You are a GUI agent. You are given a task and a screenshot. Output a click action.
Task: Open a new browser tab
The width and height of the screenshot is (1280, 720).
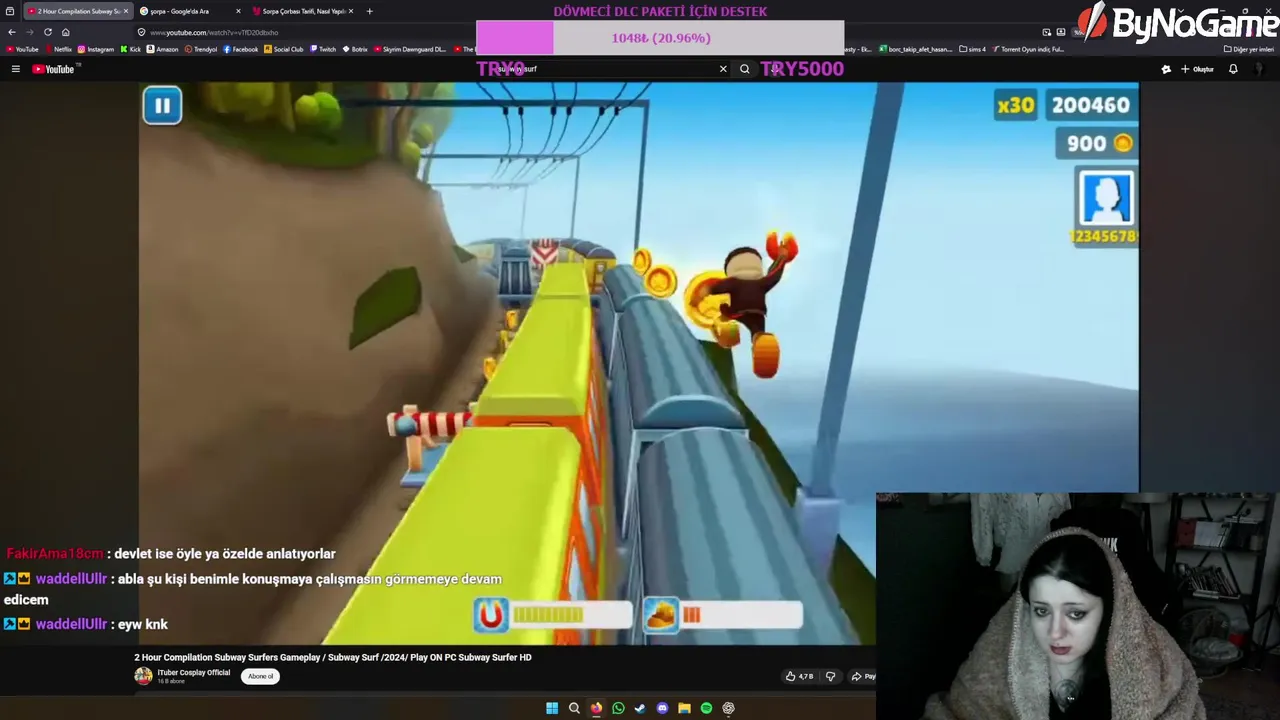pyautogui.click(x=369, y=11)
